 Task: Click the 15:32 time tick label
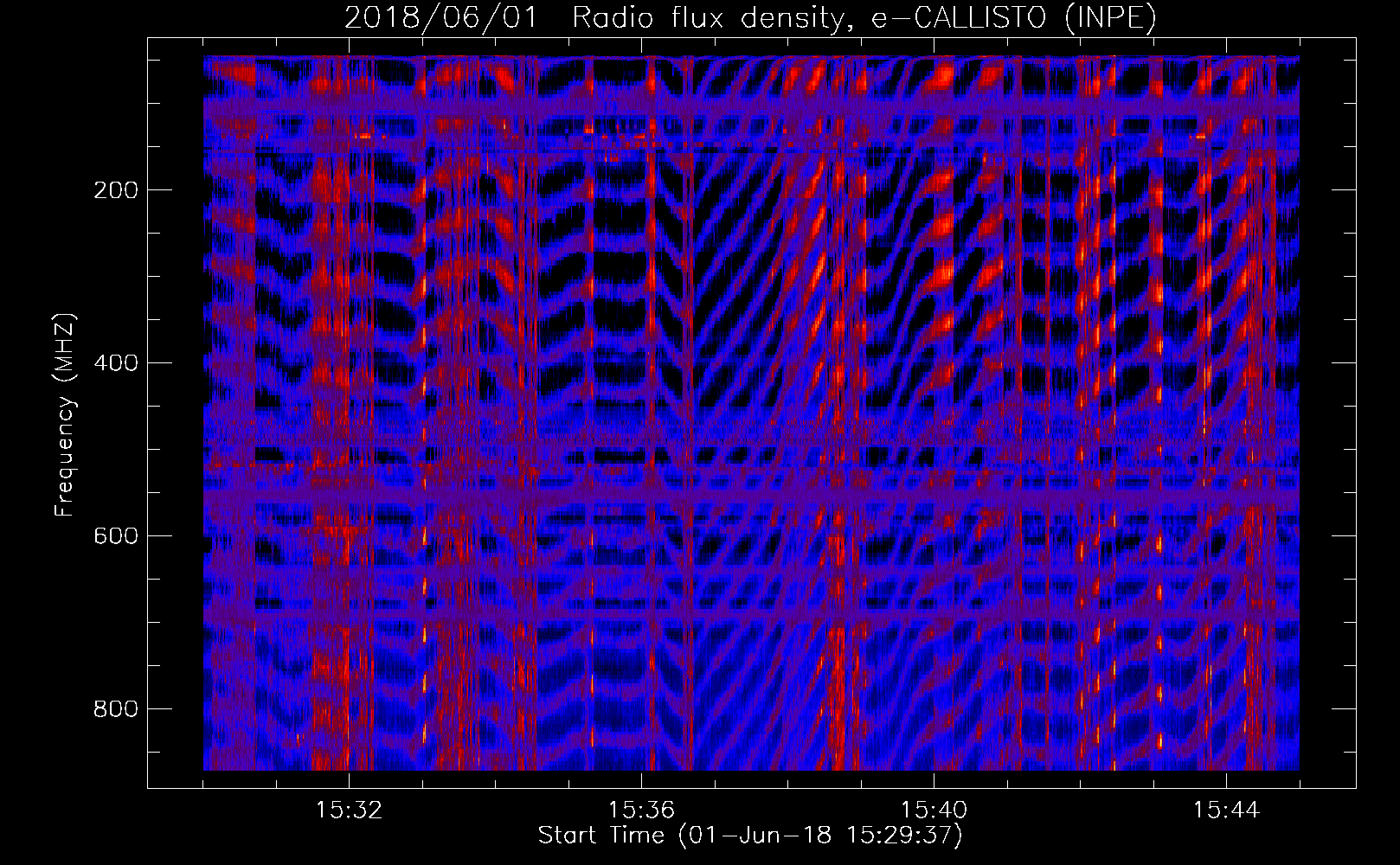(x=349, y=811)
